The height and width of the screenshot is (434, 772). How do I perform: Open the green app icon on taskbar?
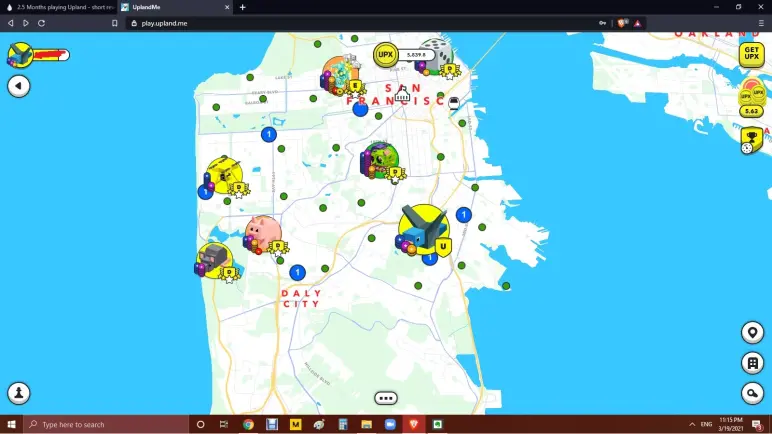point(437,424)
